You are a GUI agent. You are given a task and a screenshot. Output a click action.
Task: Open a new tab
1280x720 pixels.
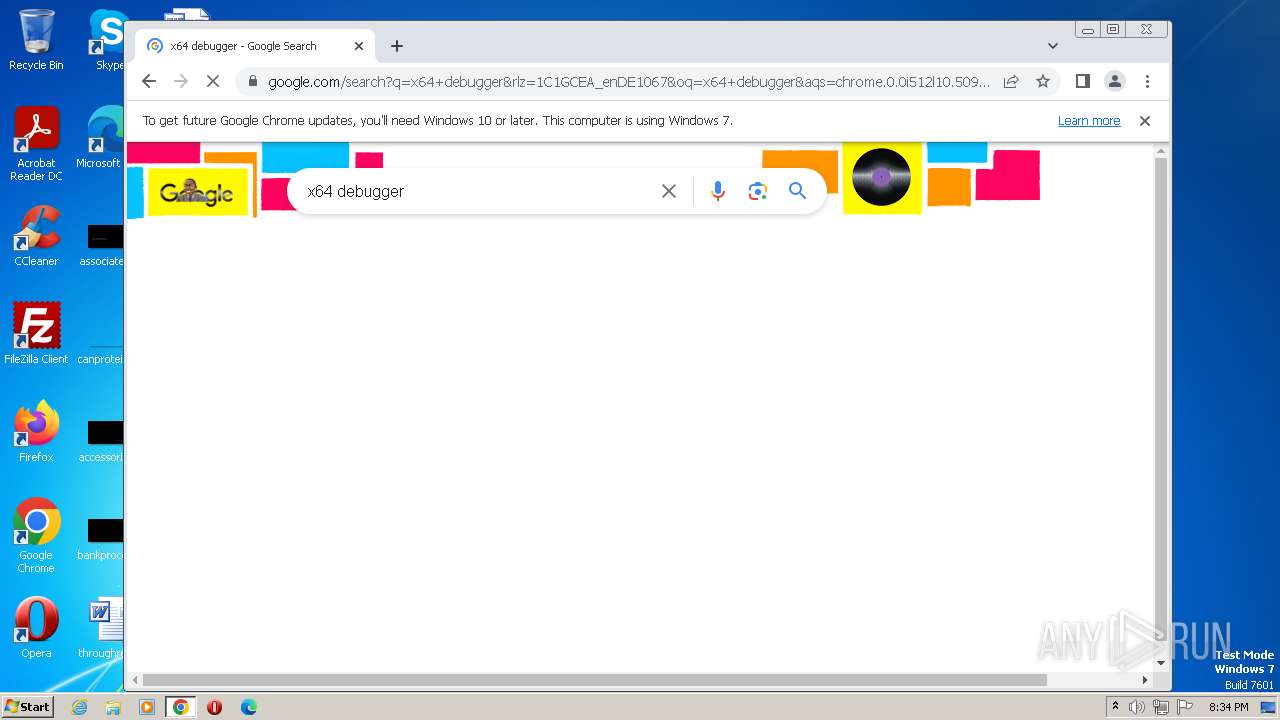397,46
